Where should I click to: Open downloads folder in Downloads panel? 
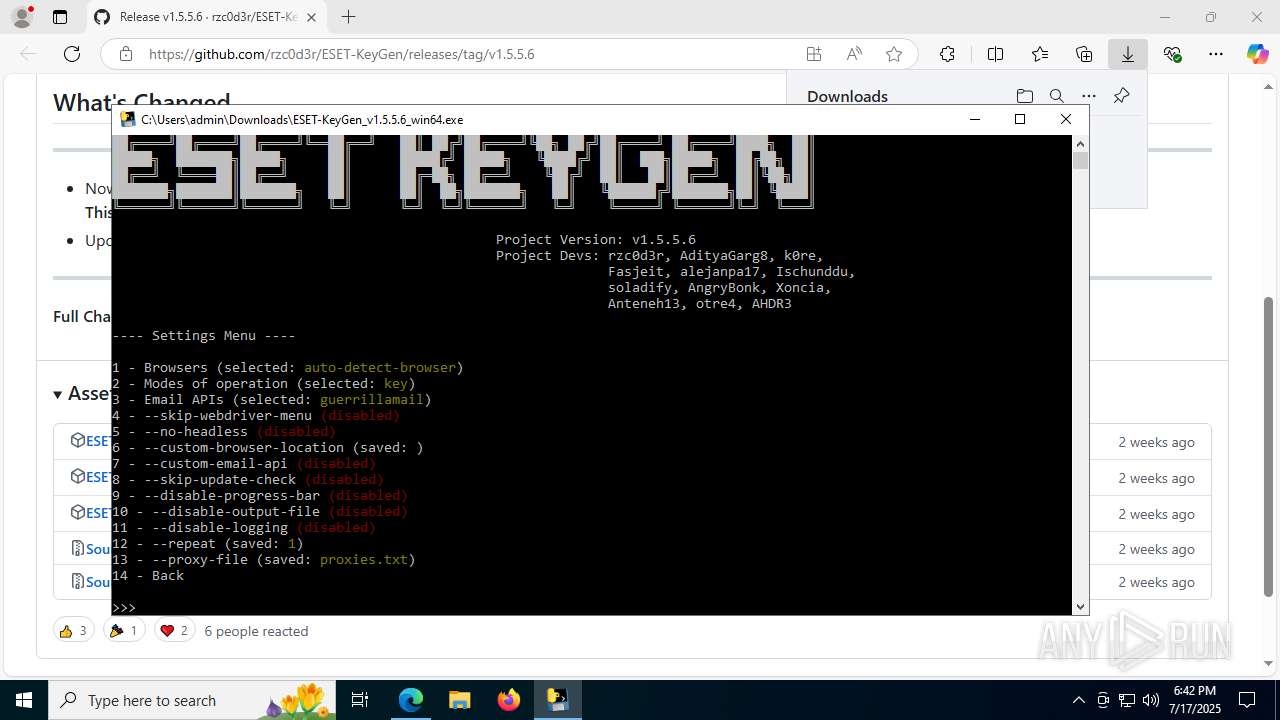point(1024,96)
